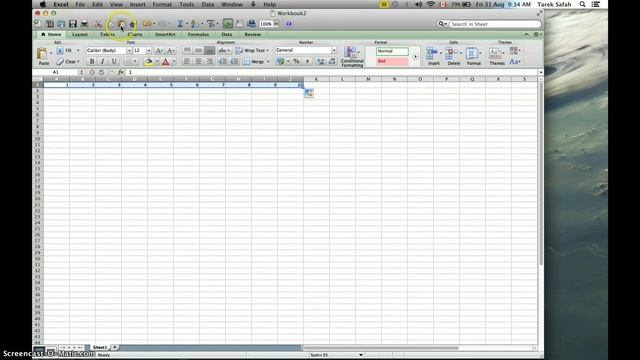Viewport: 640px width, 360px height.
Task: Click the Percent style icon
Action: (296, 62)
